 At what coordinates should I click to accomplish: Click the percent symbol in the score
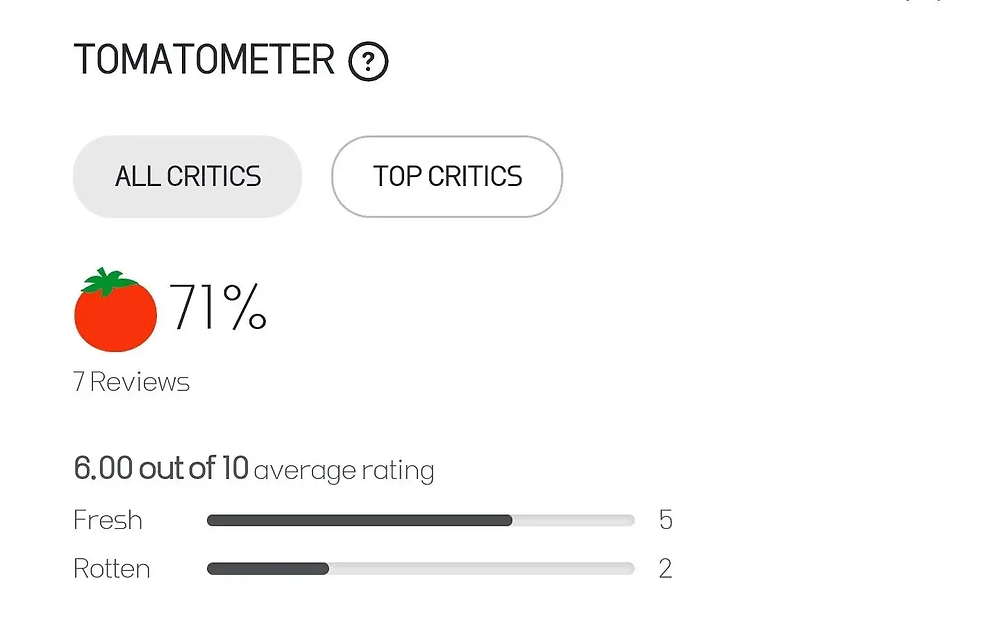[245, 307]
